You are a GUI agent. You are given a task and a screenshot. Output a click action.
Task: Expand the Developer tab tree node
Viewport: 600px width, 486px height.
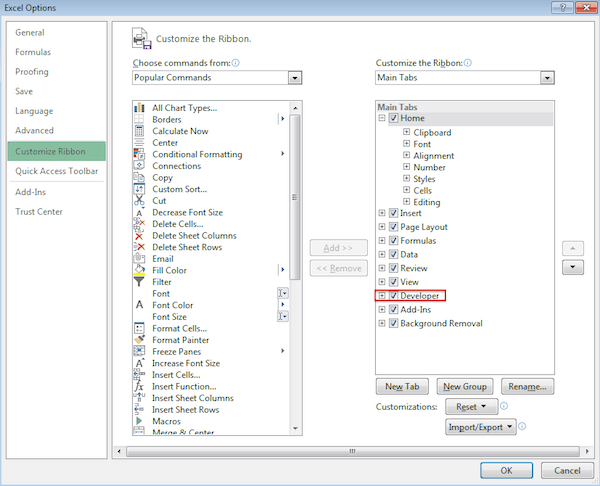pos(382,296)
